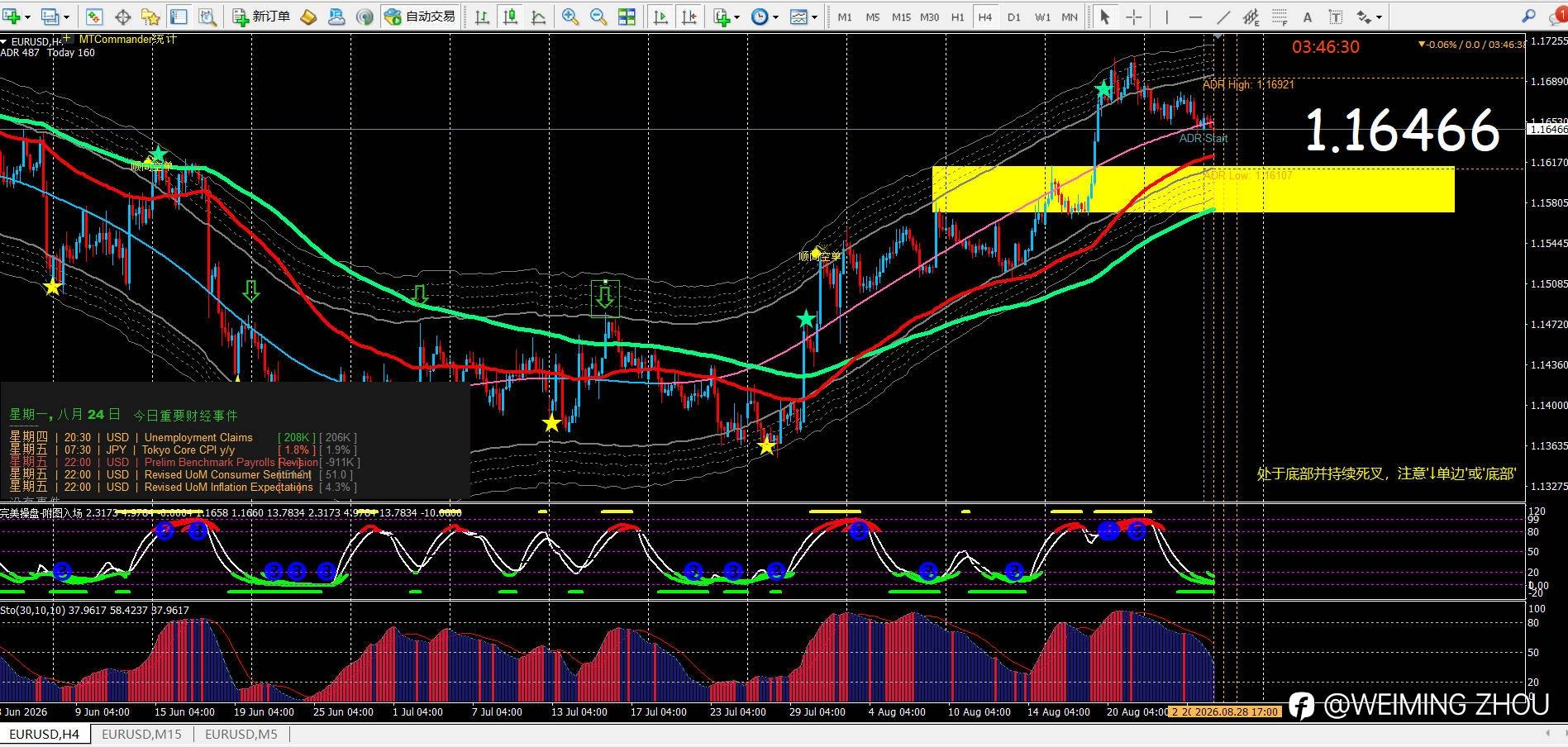Set timeframe to H4
The width and height of the screenshot is (1568, 747).
(x=984, y=17)
